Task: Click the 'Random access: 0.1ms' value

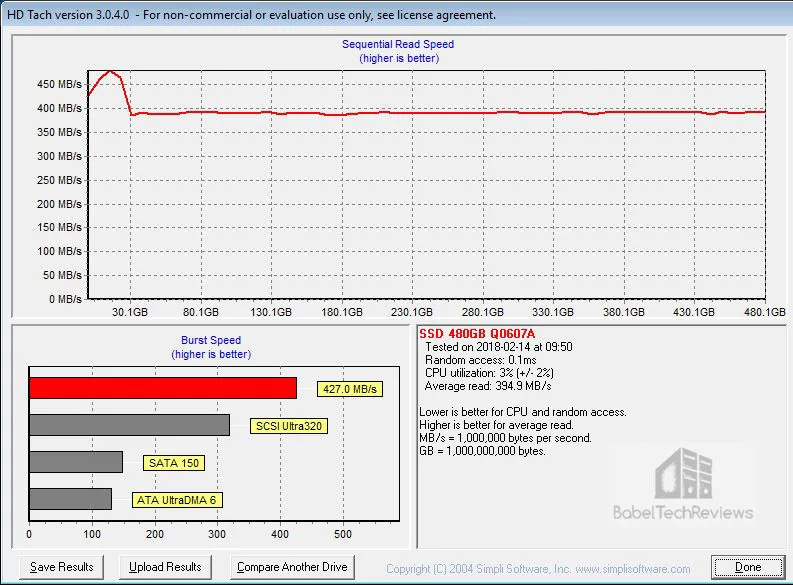Action: click(x=481, y=360)
